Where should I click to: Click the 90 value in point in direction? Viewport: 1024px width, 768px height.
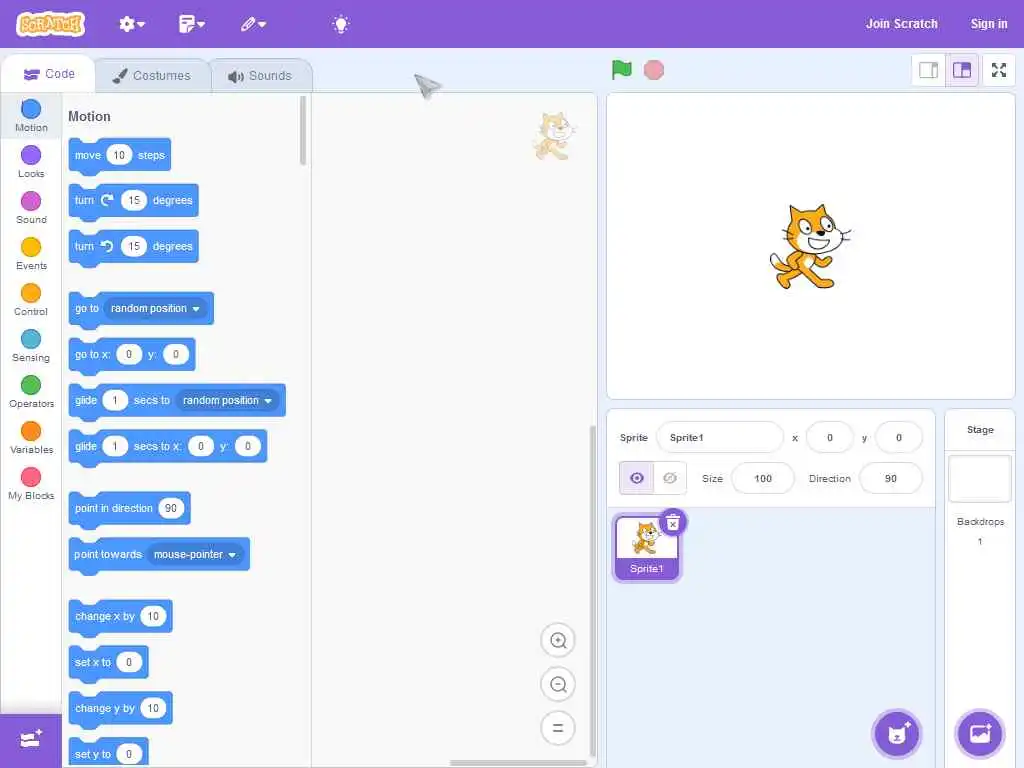(x=170, y=508)
